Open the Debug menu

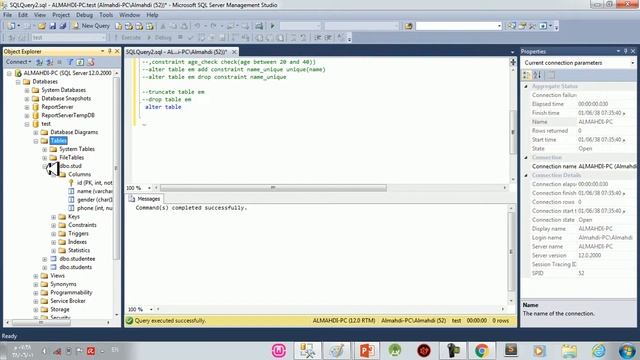[84, 15]
